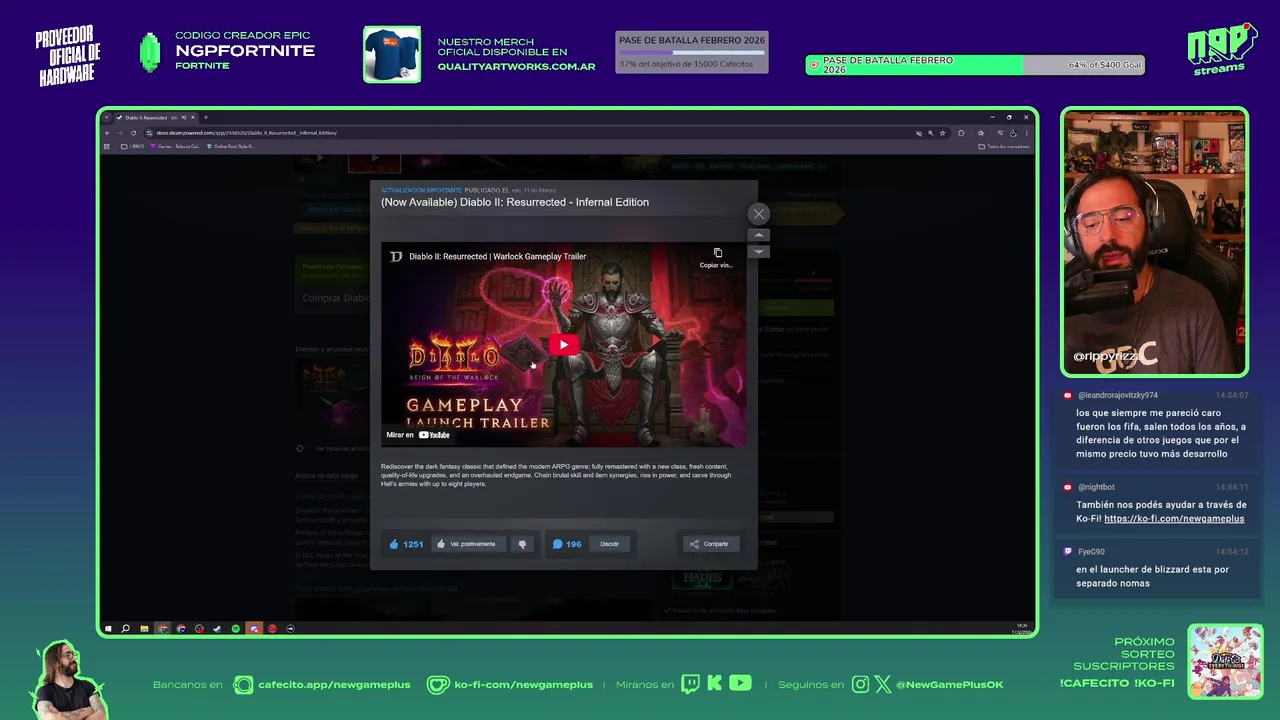Image resolution: width=1280 pixels, height=720 pixels.
Task: Click the @NewGamePlusOK handle text
Action: (x=949, y=685)
